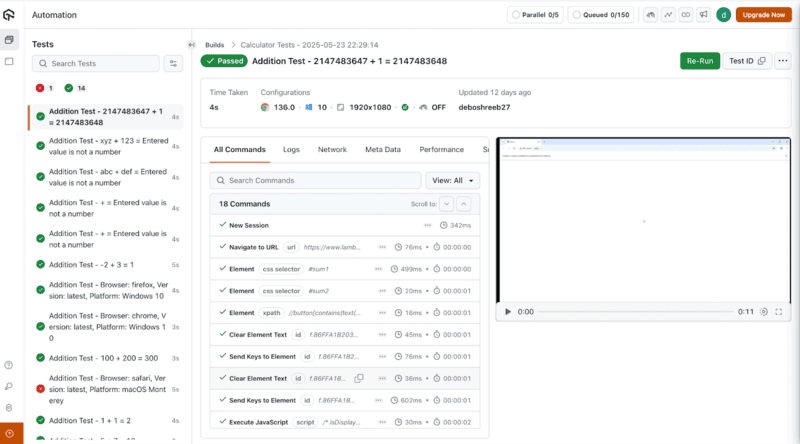
Task: Play the test recording video
Action: click(508, 312)
